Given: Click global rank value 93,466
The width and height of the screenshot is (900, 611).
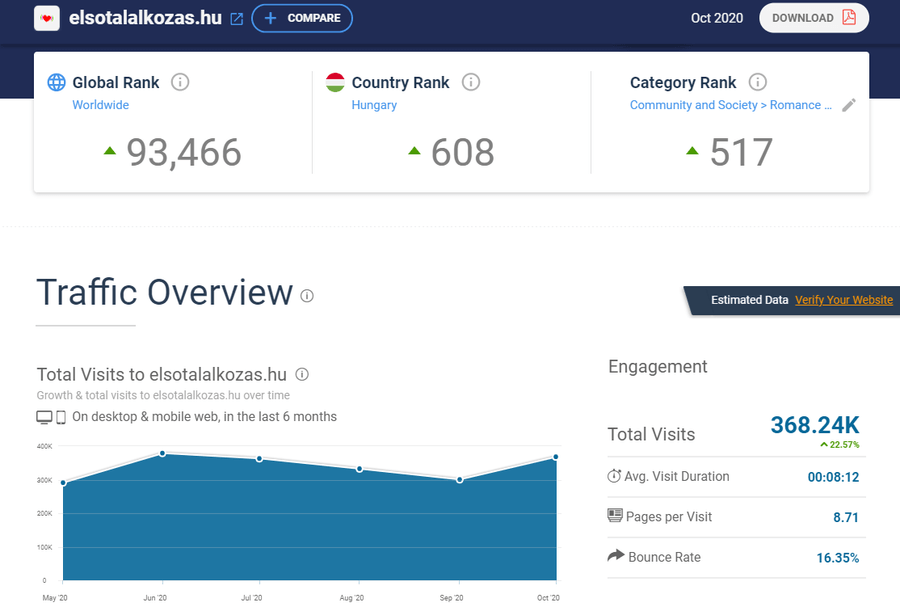Looking at the screenshot, I should 184,153.
